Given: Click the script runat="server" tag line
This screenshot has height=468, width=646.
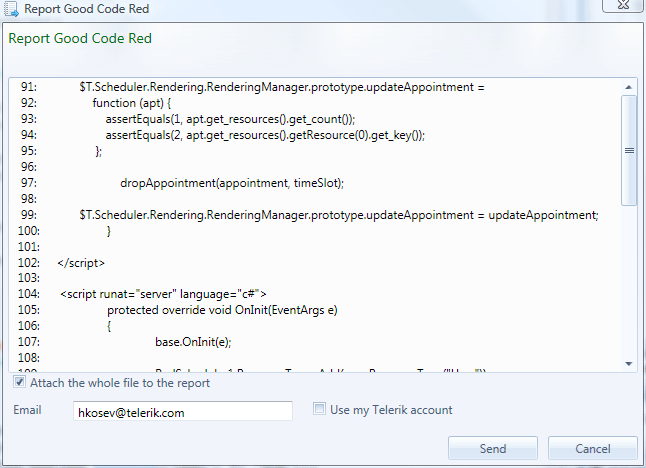Looking at the screenshot, I should [x=163, y=294].
